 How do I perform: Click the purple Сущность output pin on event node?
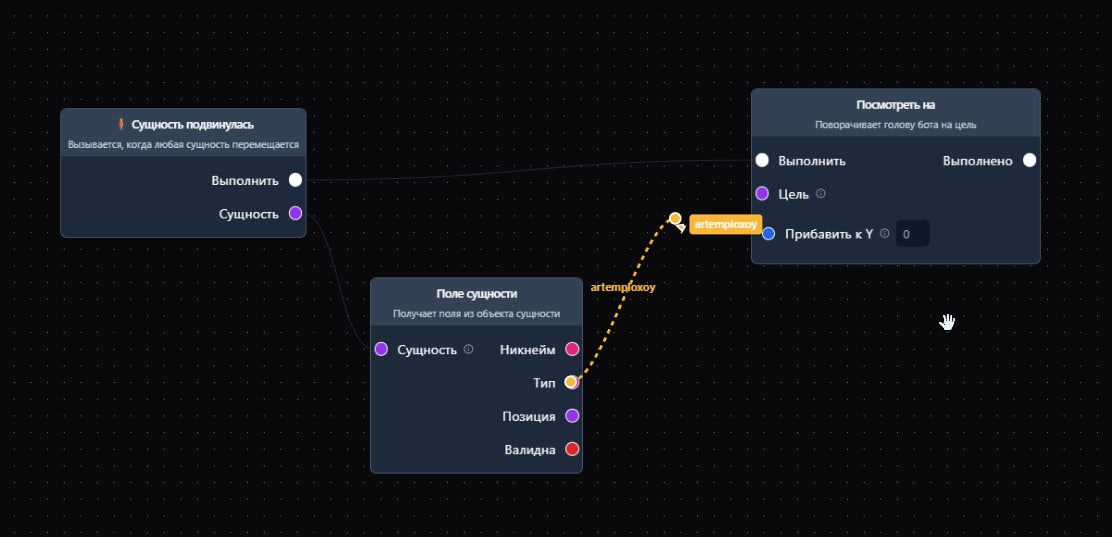tap(295, 213)
